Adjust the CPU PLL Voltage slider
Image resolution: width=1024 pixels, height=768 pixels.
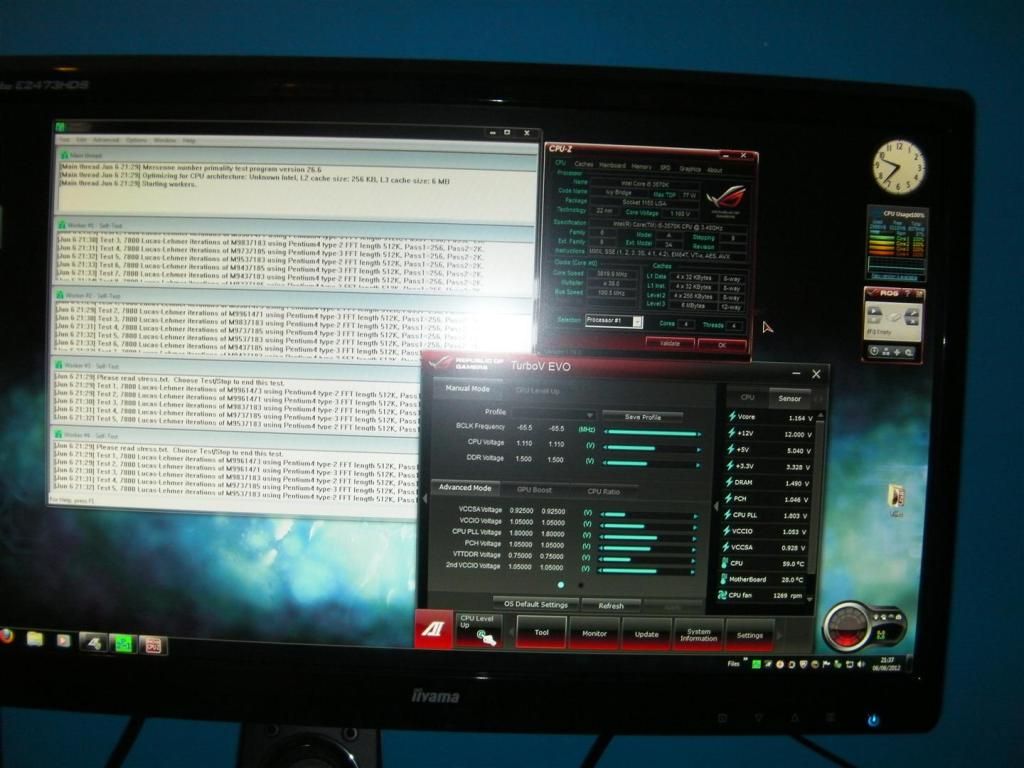[647, 538]
